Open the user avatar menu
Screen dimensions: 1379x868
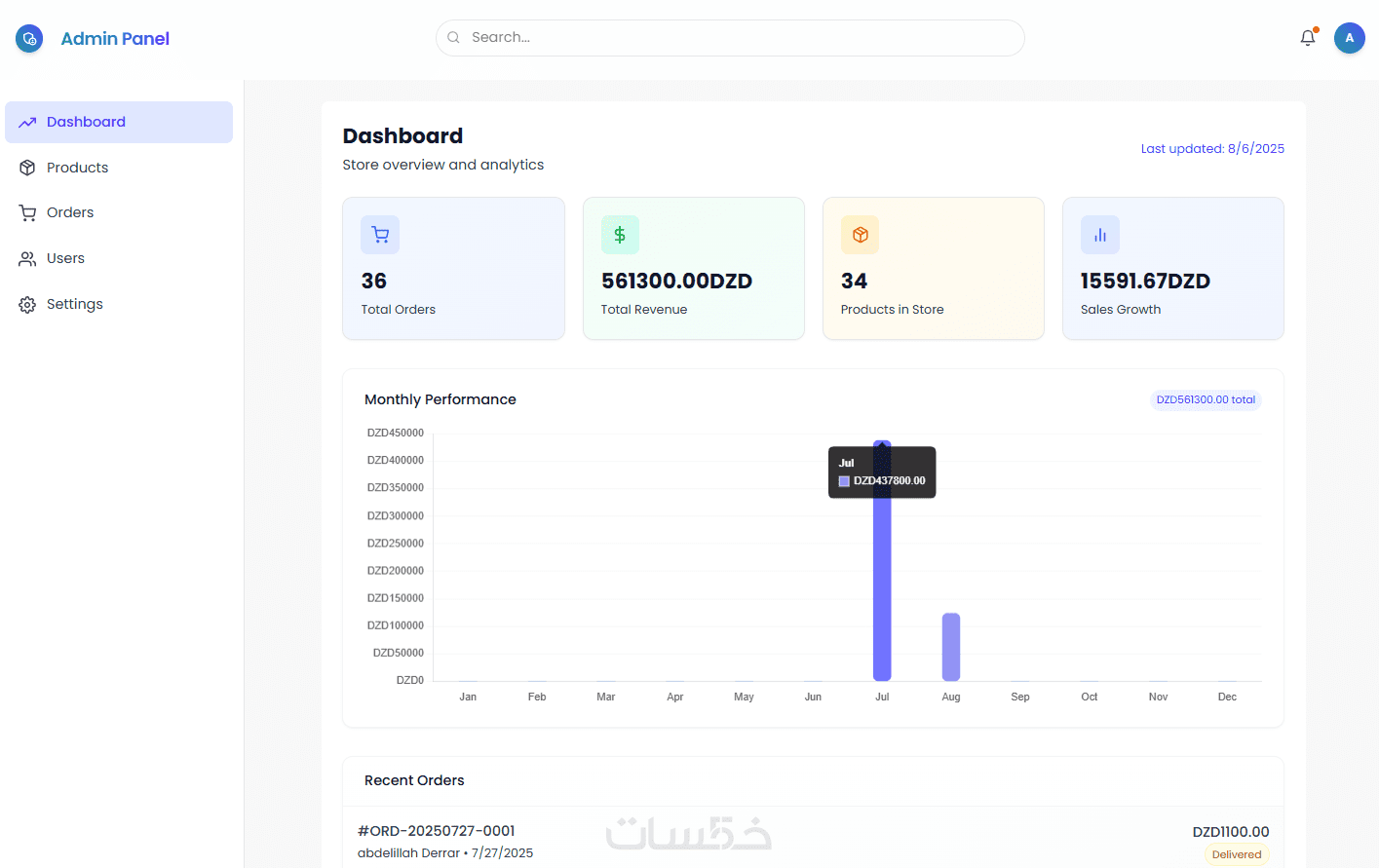pyautogui.click(x=1350, y=38)
